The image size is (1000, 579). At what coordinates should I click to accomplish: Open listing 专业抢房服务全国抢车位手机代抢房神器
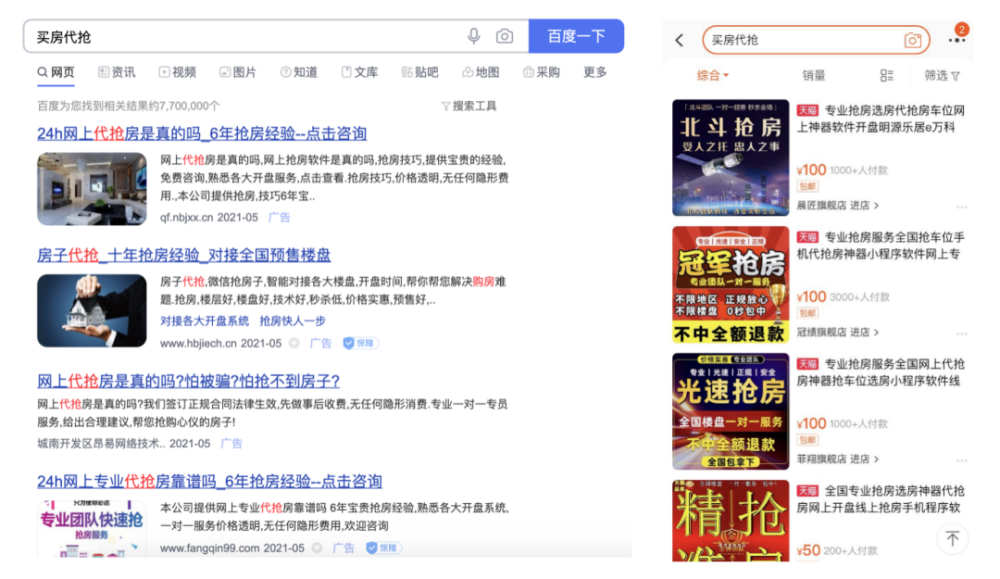pos(881,246)
